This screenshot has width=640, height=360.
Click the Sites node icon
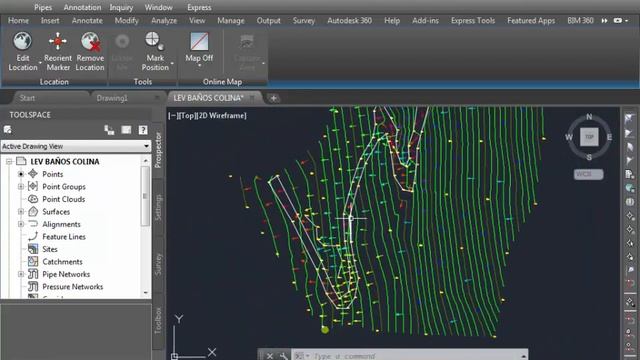33,249
